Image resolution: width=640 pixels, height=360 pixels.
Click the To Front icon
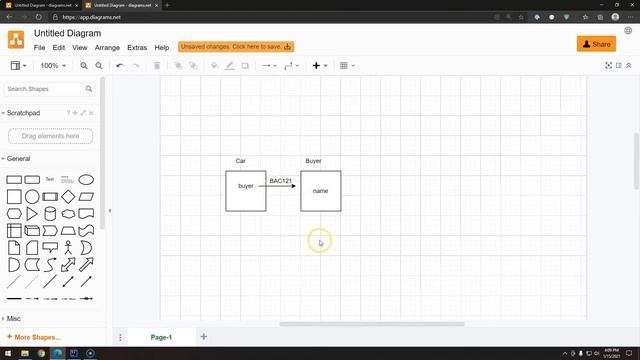tap(178, 66)
